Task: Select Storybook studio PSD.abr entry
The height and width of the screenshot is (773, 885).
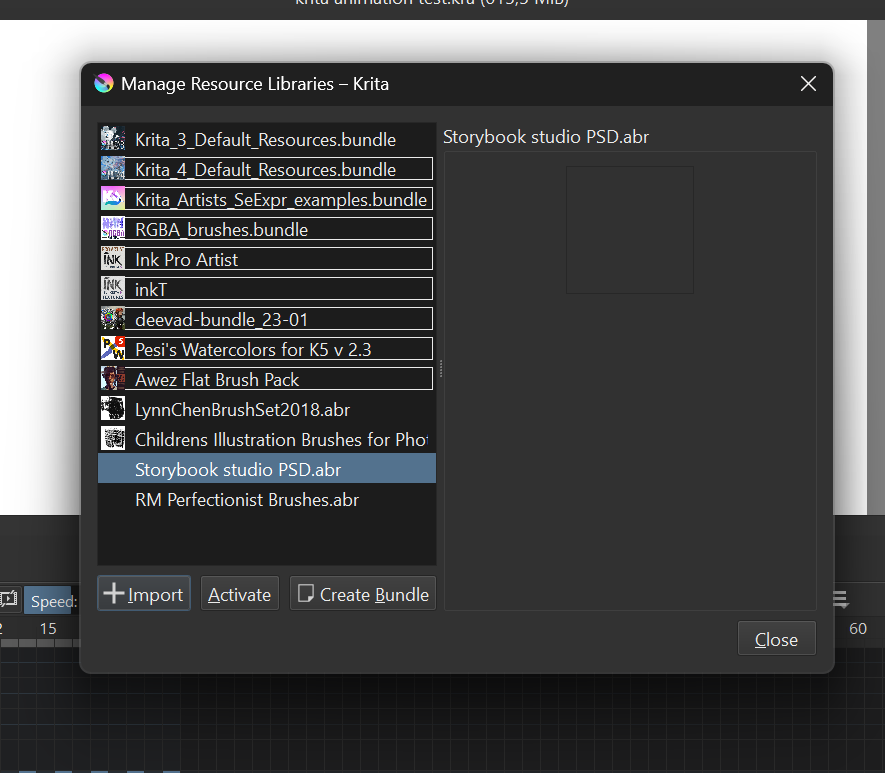Action: [266, 468]
